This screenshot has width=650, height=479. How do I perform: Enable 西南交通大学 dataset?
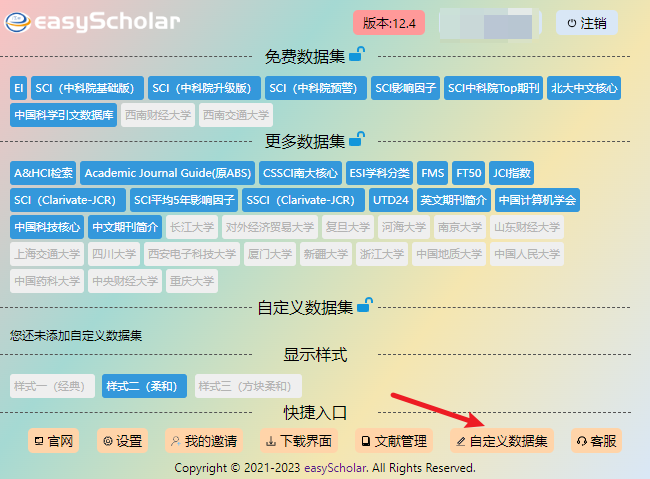(x=236, y=115)
